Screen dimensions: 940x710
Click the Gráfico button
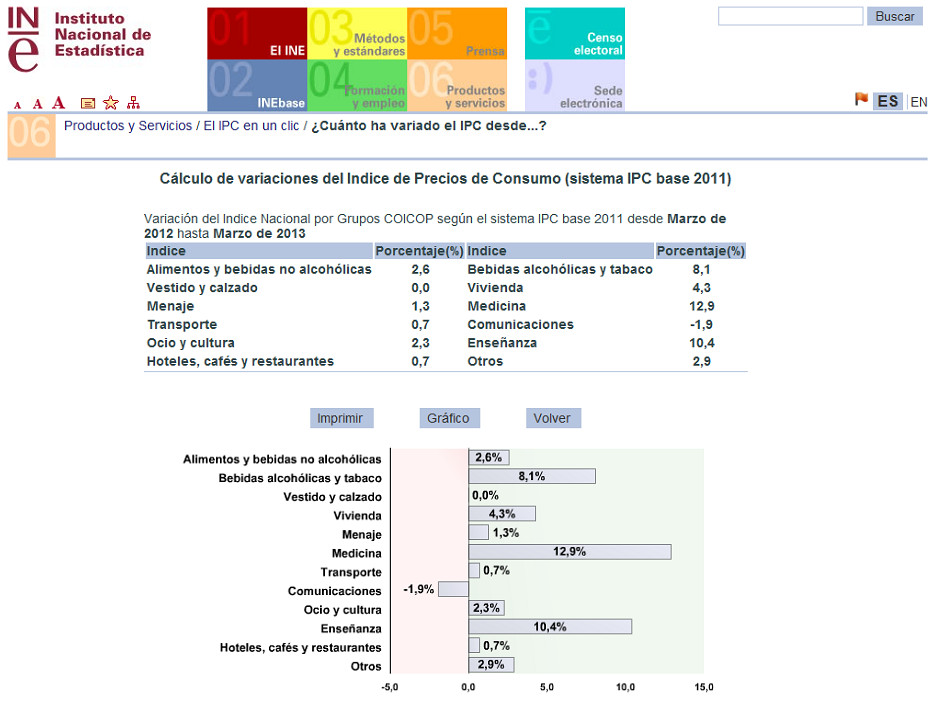450,418
